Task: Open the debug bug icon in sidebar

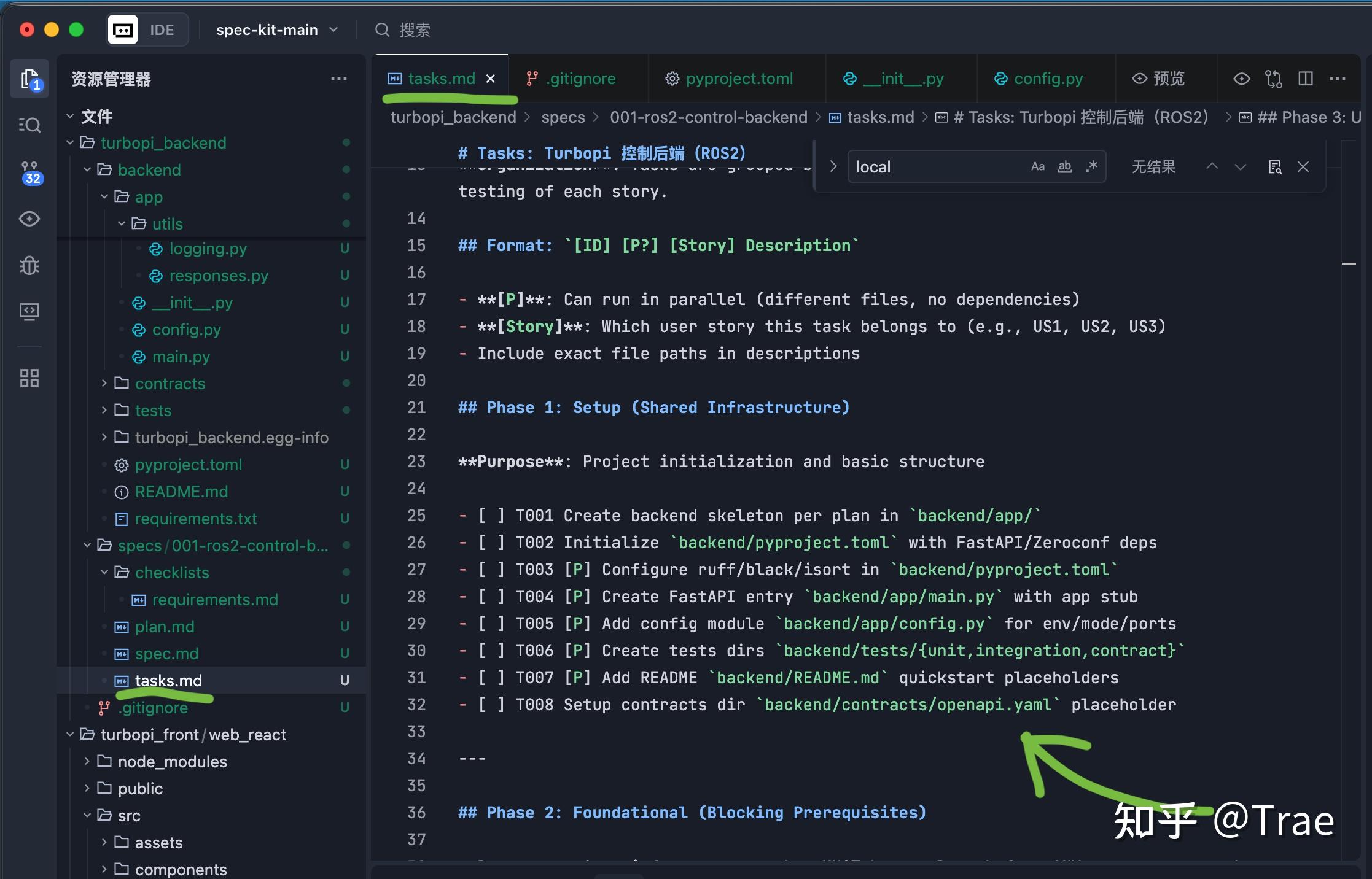Action: point(29,265)
